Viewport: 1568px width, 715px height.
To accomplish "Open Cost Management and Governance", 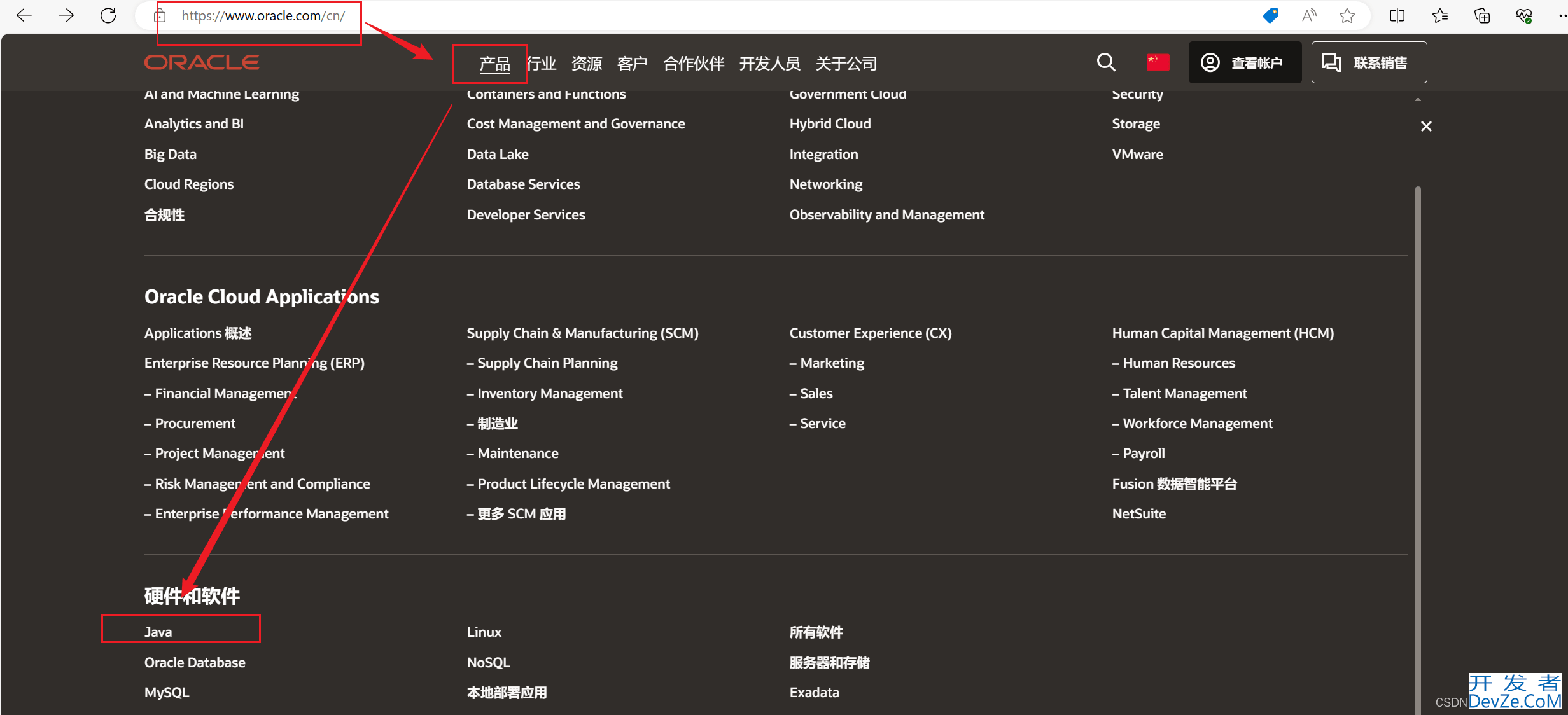I will (x=576, y=124).
